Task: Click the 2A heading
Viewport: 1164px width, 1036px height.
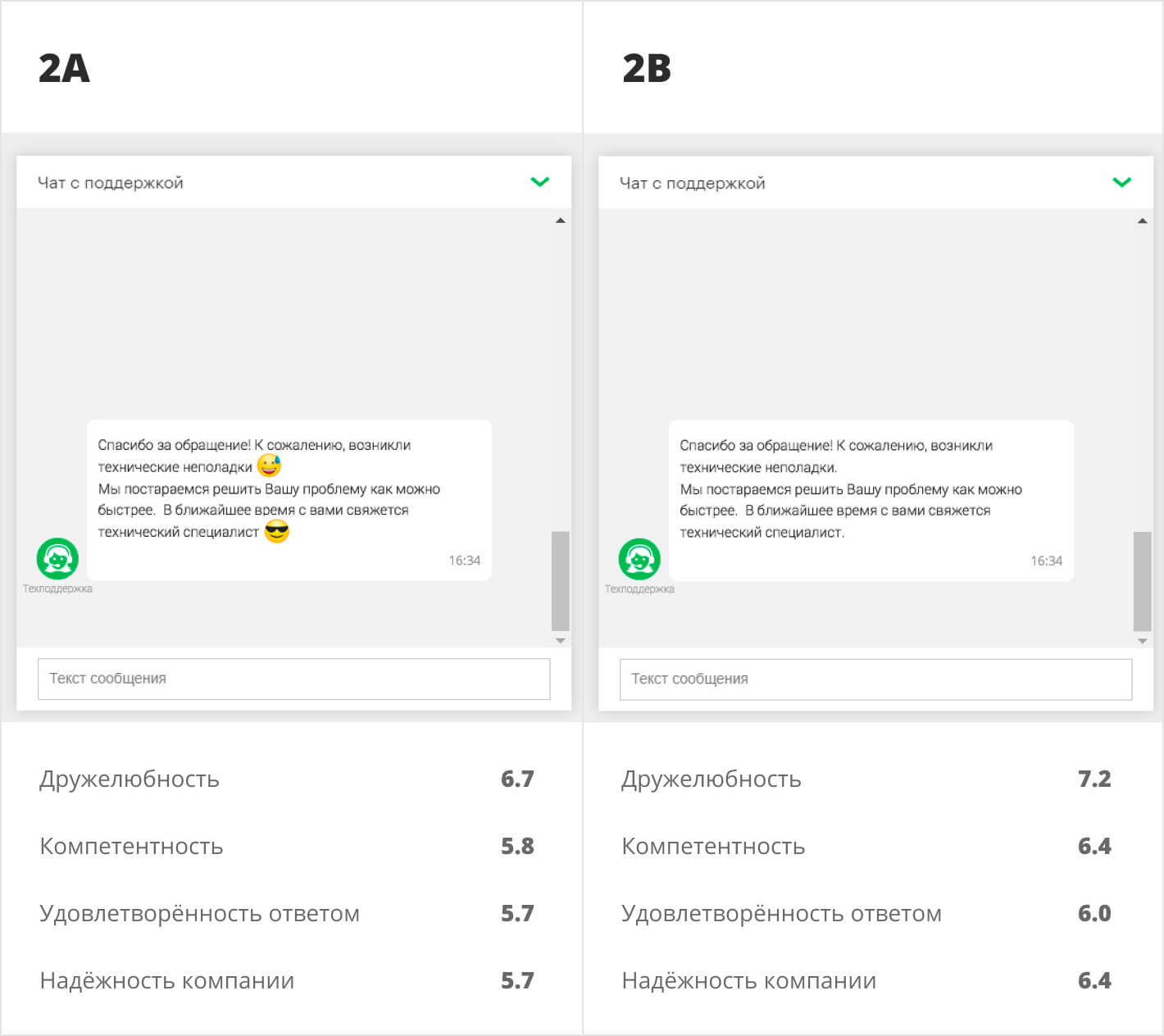Action: pos(64,68)
